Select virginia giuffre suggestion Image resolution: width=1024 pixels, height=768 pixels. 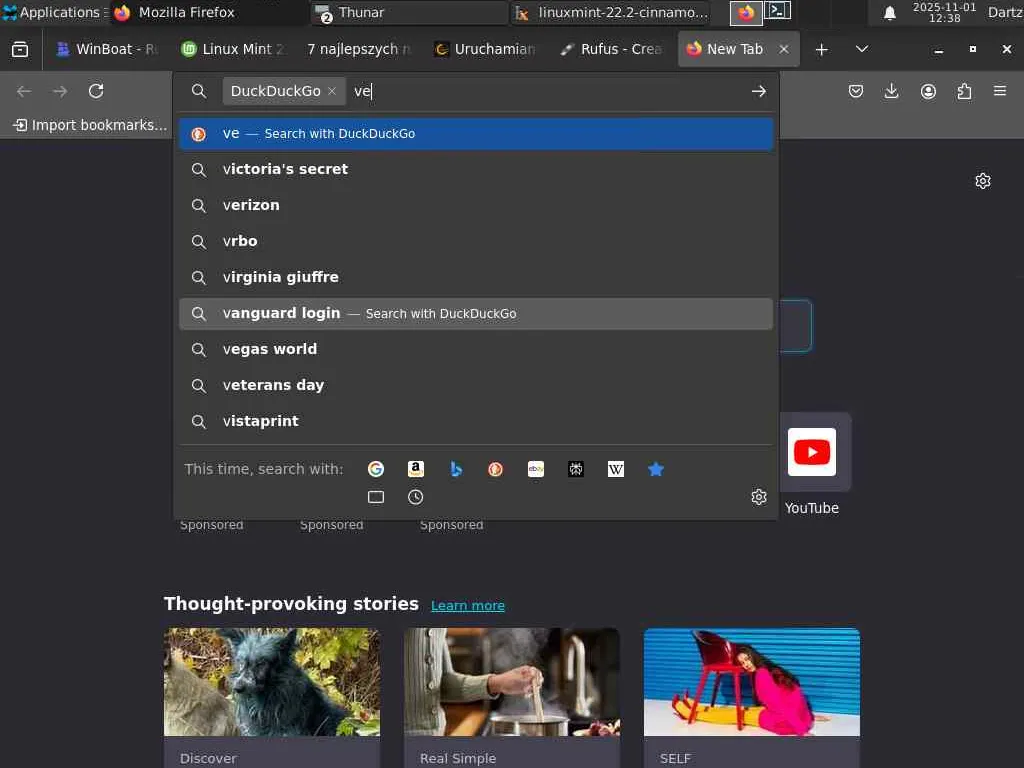[476, 277]
